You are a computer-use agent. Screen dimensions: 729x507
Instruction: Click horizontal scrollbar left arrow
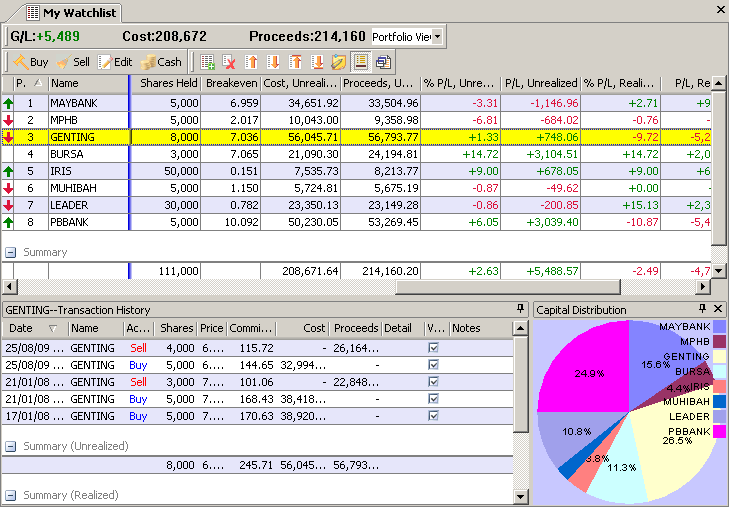[10, 287]
